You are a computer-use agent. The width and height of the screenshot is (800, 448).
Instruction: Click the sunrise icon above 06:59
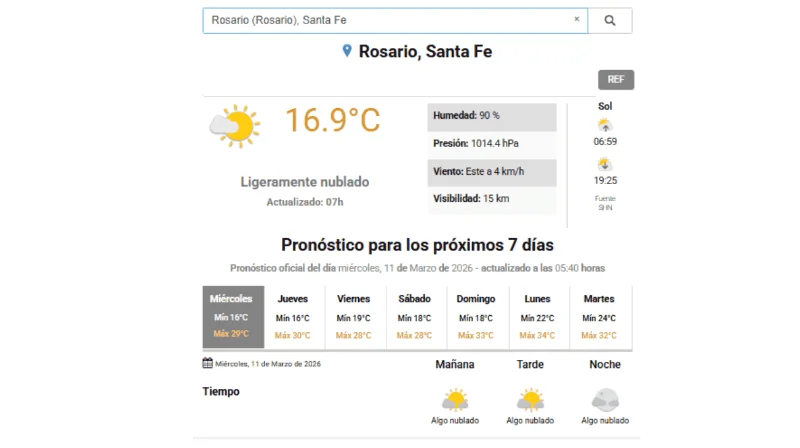click(x=605, y=125)
